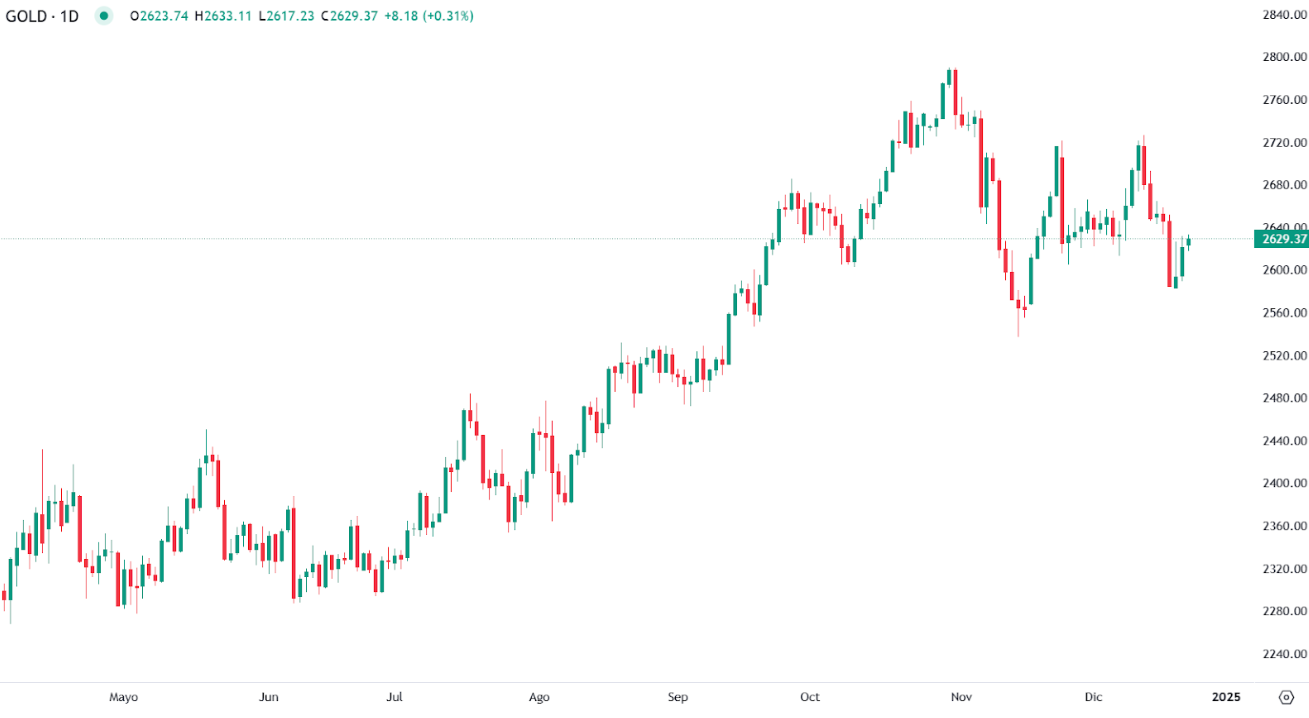The height and width of the screenshot is (718, 1309).
Task: Click the Dic month marker
Action: [x=1094, y=697]
